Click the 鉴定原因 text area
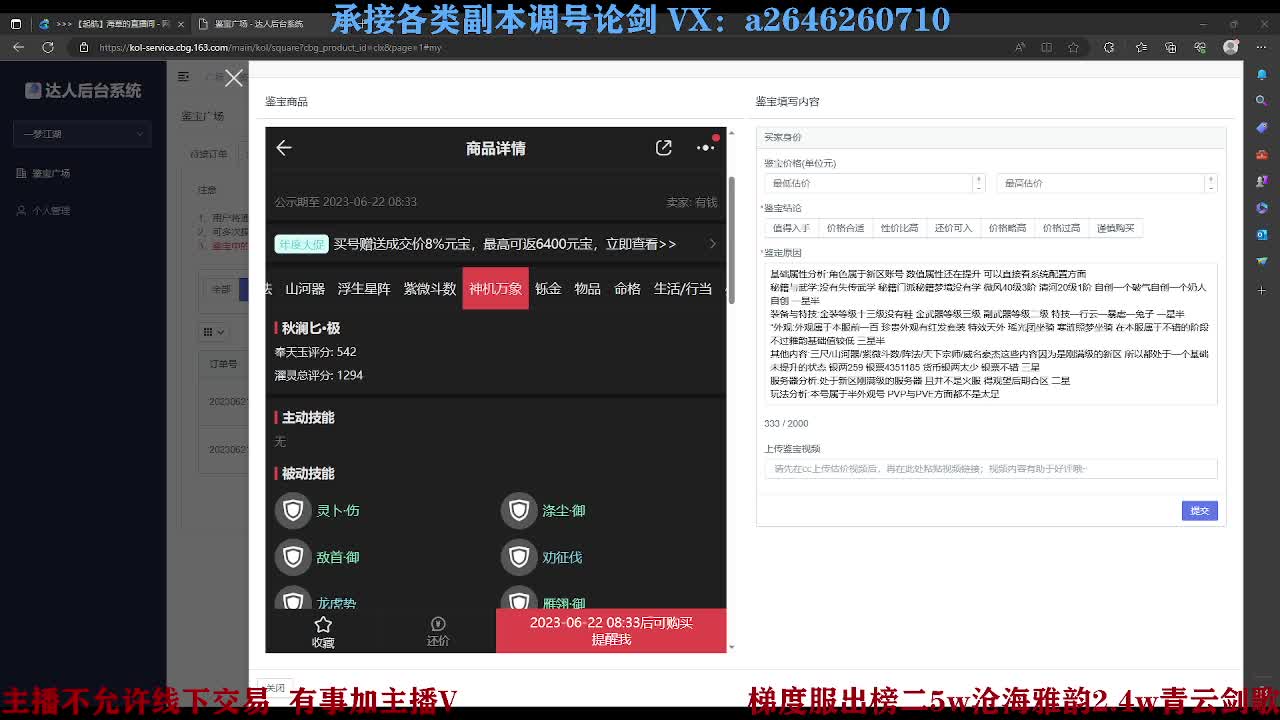Screen dimensions: 1280x720 click(x=991, y=334)
